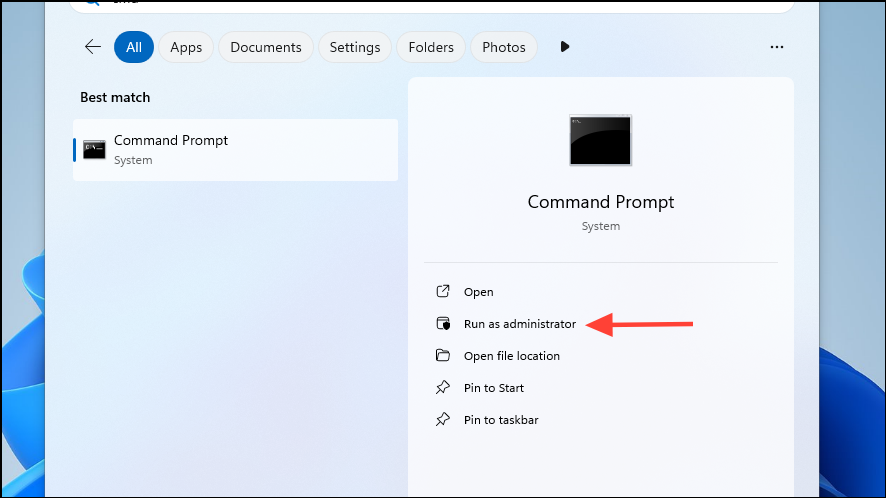Click the large Command Prompt preview icon
Viewport: 886px width, 498px height.
600,140
